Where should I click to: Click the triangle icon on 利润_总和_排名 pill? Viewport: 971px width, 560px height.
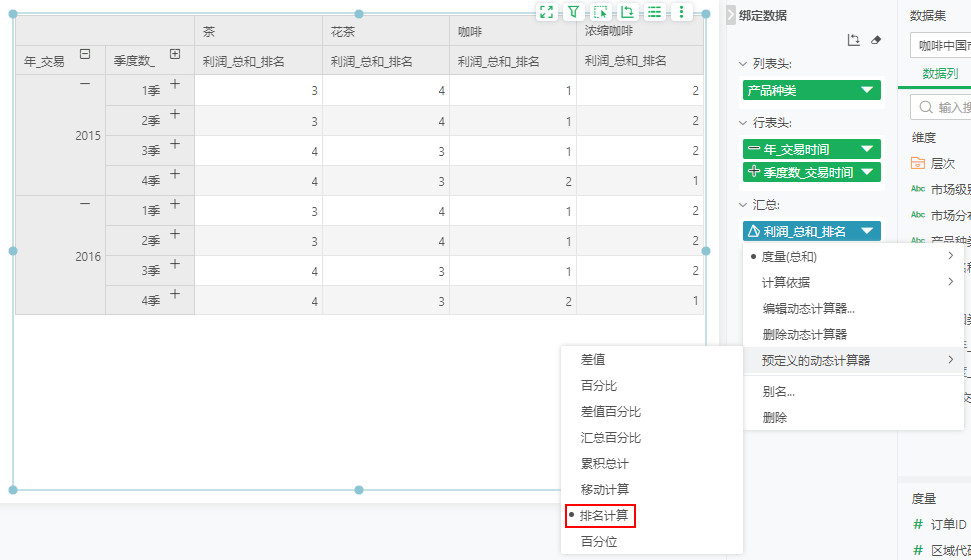[754, 231]
